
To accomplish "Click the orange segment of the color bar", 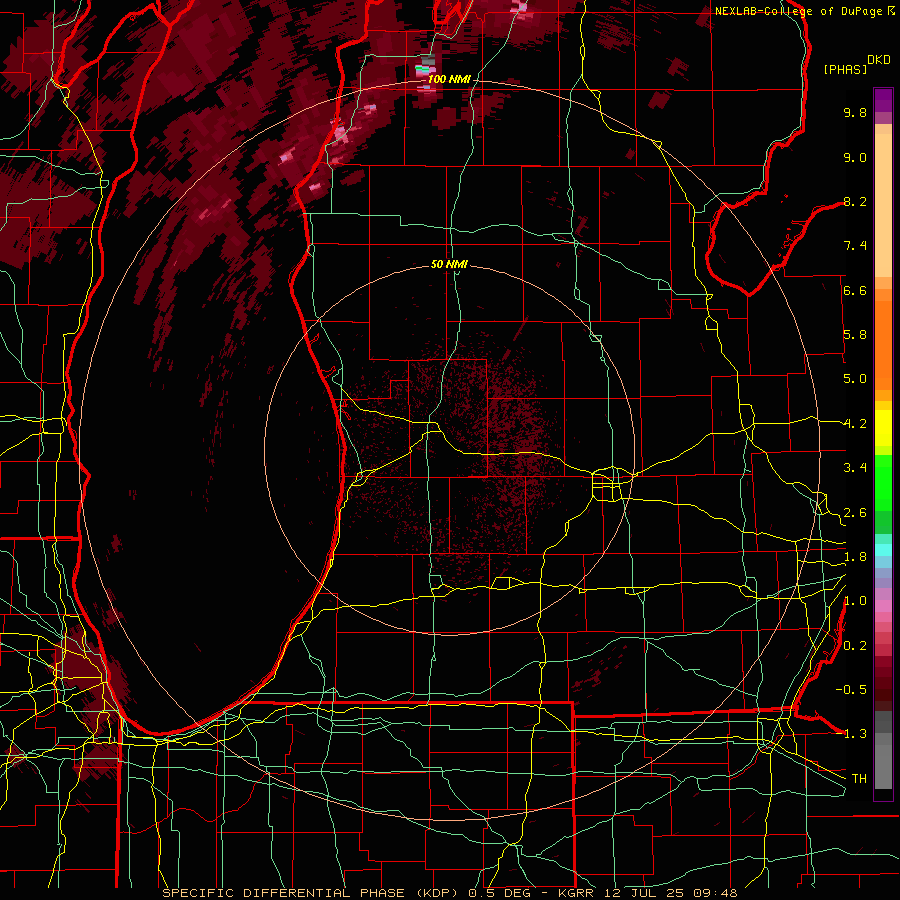I will point(883,344).
